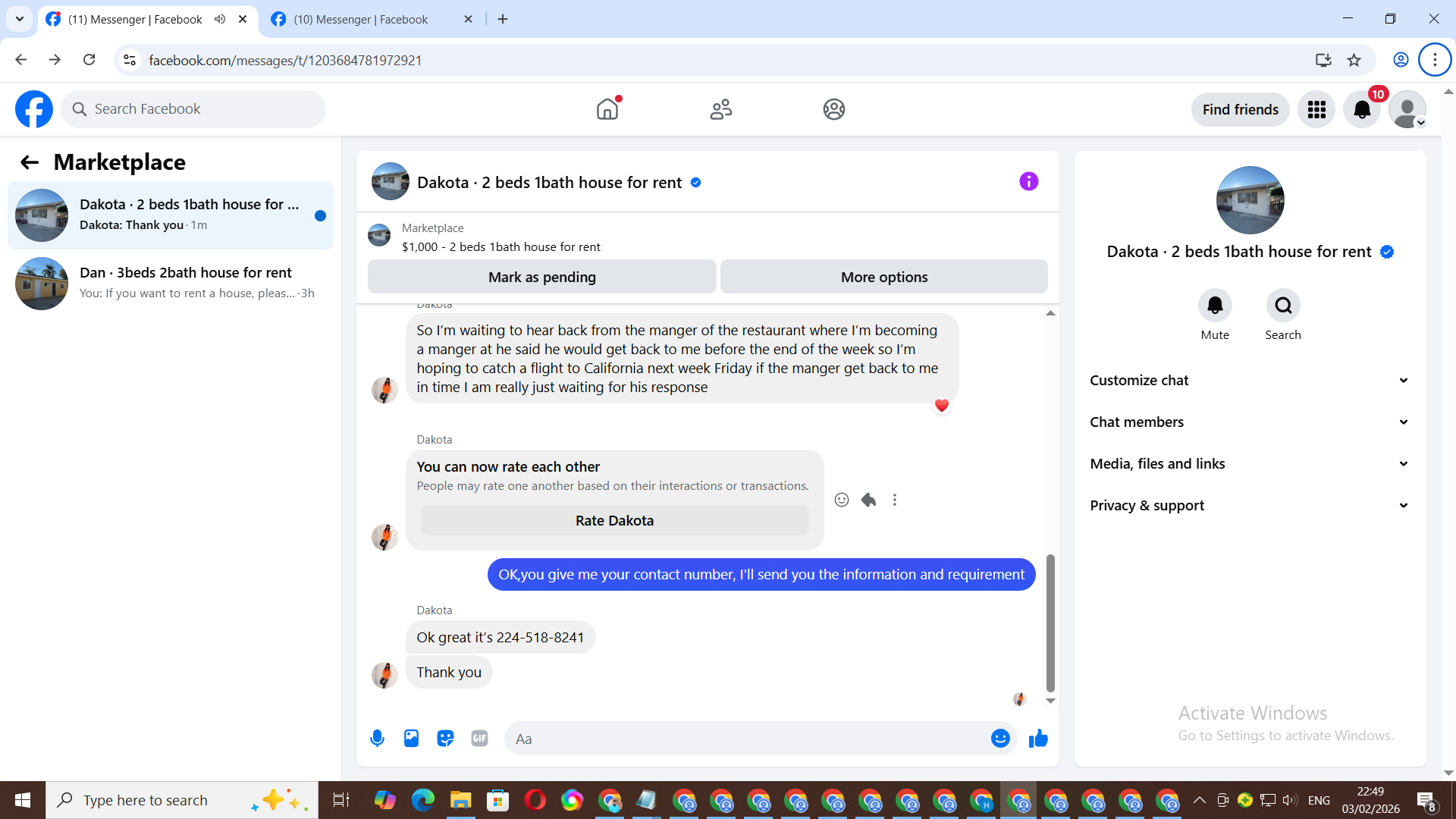Click the Mark as pending button
The image size is (1456, 819).
pyautogui.click(x=541, y=277)
